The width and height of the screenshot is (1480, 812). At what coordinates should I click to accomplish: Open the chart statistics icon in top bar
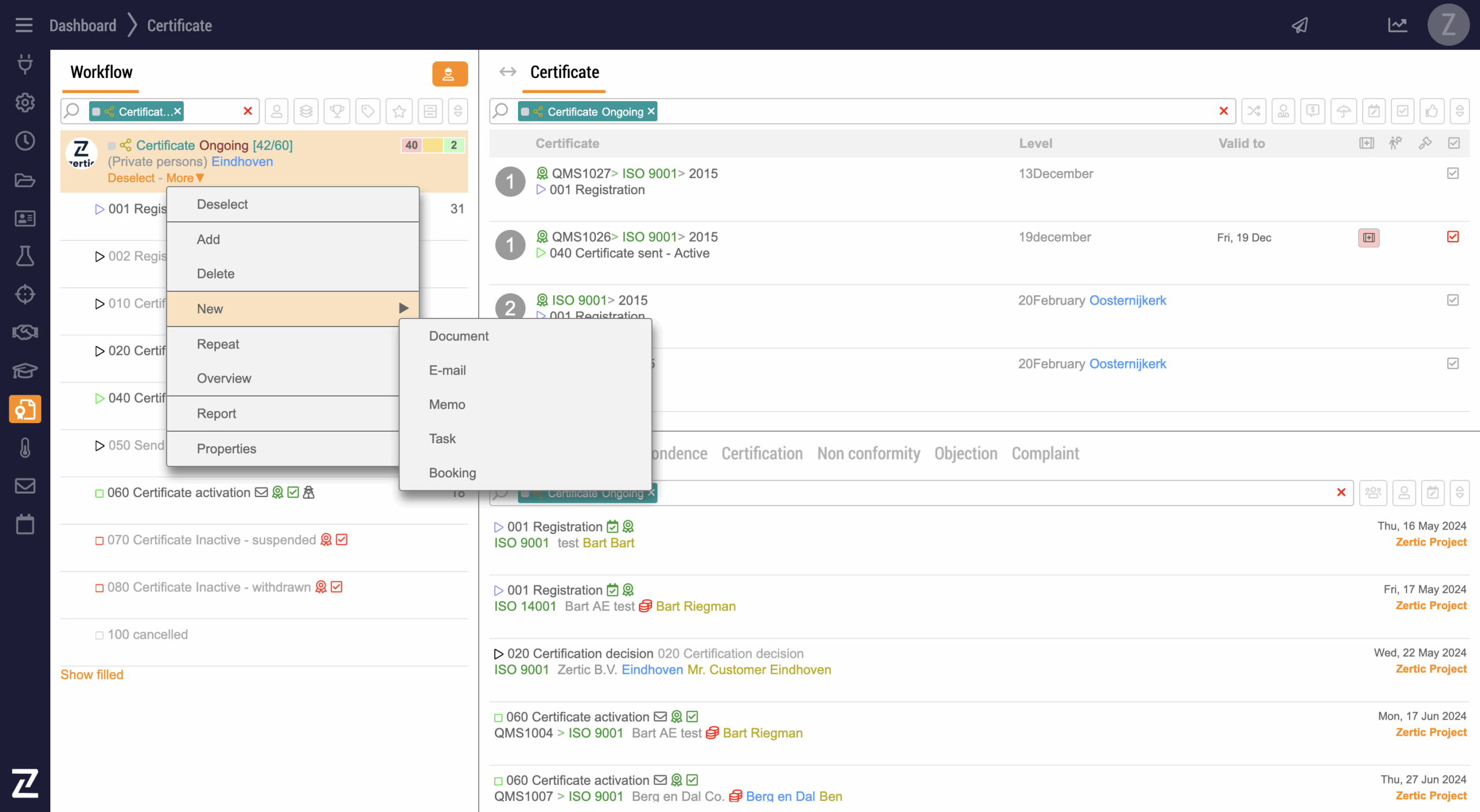coord(1397,25)
